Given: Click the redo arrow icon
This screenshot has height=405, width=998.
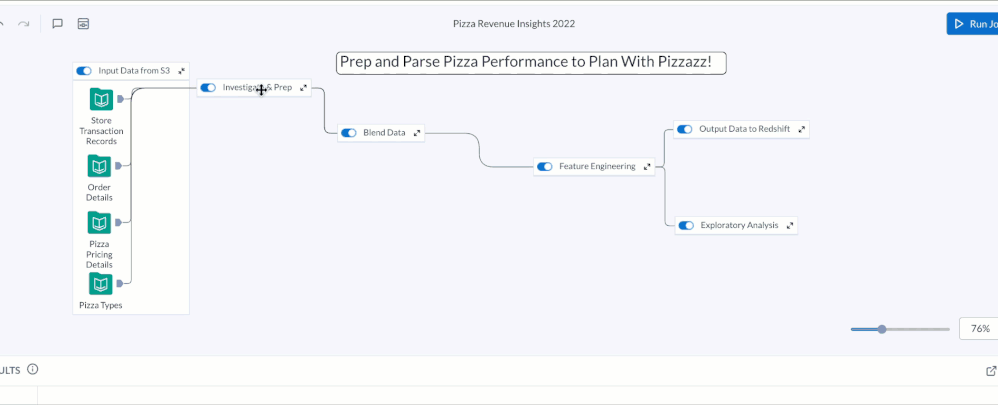Looking at the screenshot, I should click(24, 23).
